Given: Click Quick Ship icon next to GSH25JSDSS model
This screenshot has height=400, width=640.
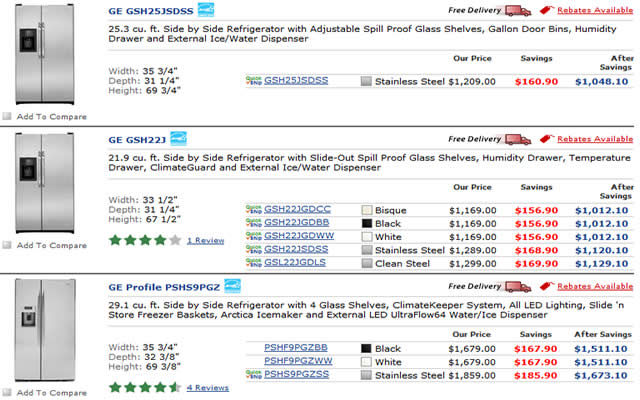Looking at the screenshot, I should pyautogui.click(x=253, y=81).
